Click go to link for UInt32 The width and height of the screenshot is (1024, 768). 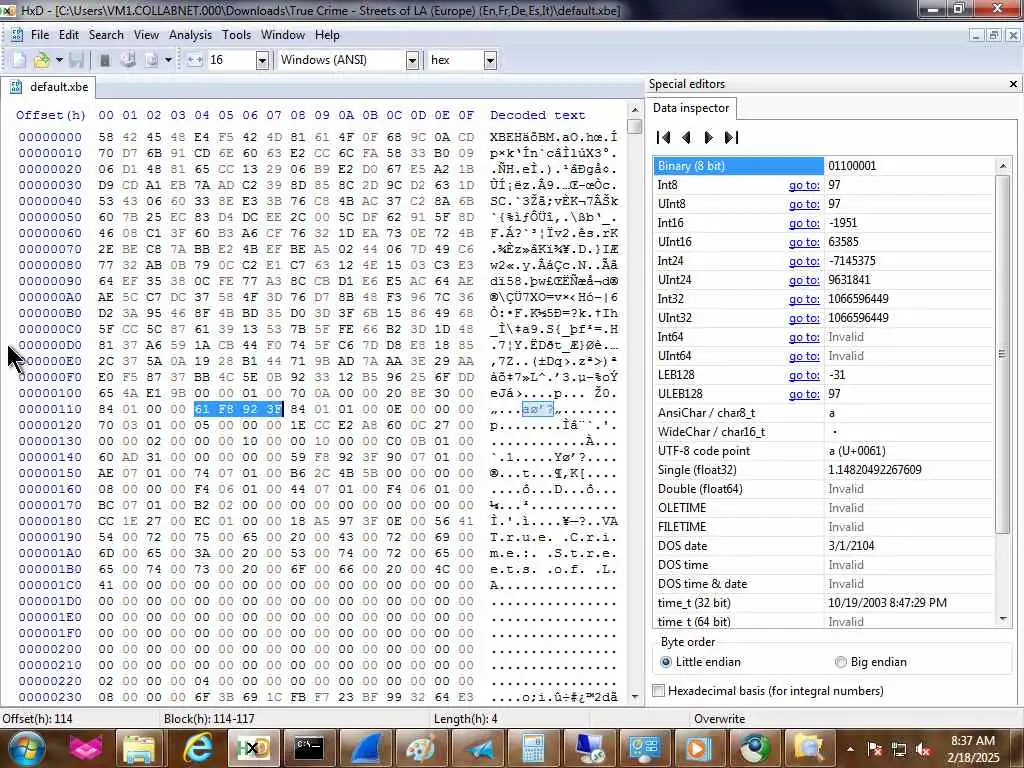tap(804, 318)
